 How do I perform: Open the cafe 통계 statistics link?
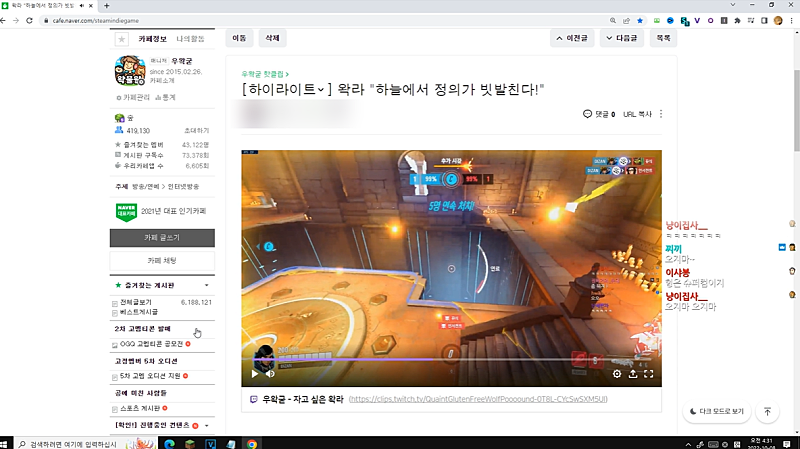tap(165, 97)
